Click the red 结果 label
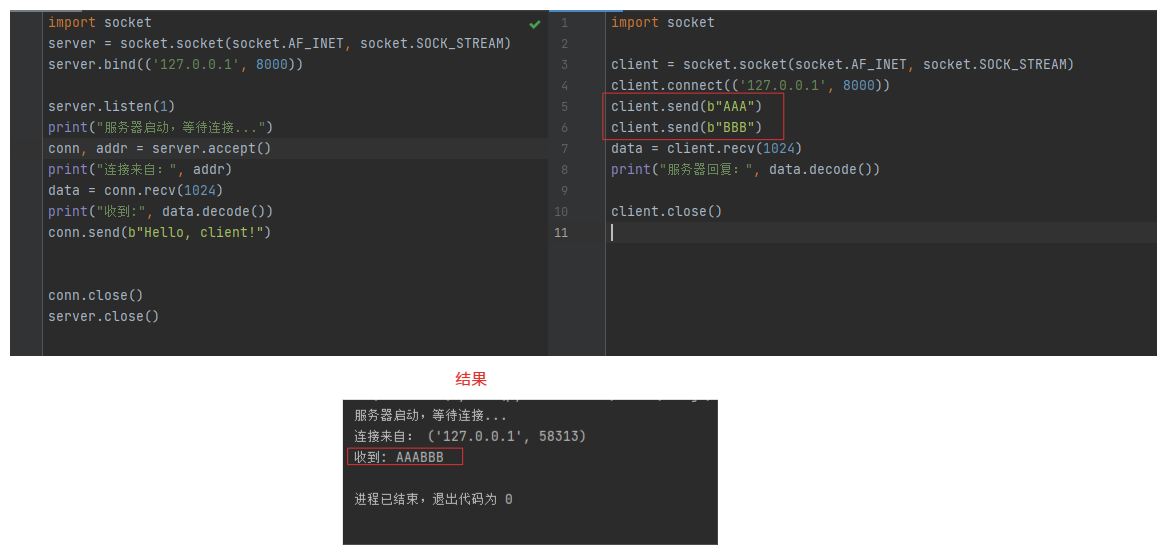Image resolution: width=1167 pixels, height=554 pixels. [x=471, y=380]
